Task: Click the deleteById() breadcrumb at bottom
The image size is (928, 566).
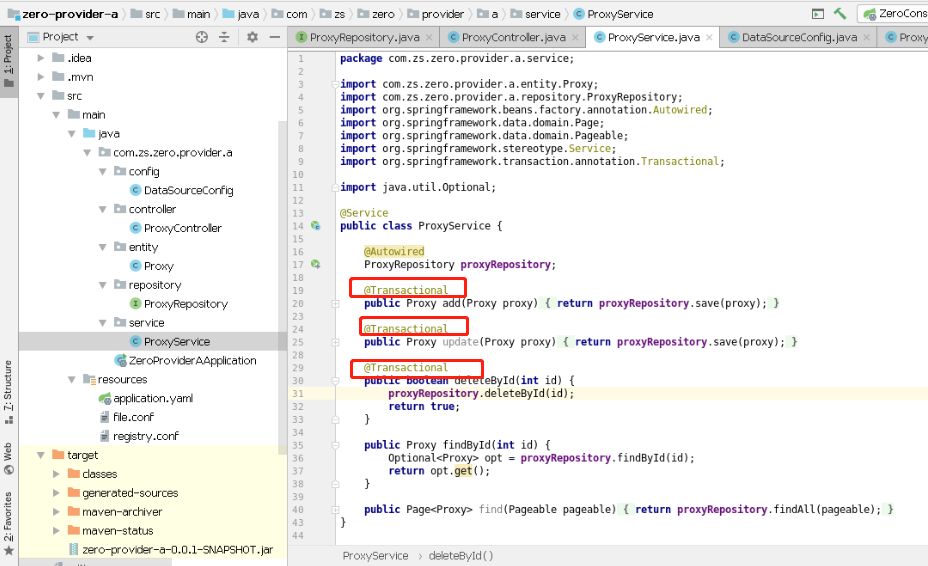Action: [460, 556]
